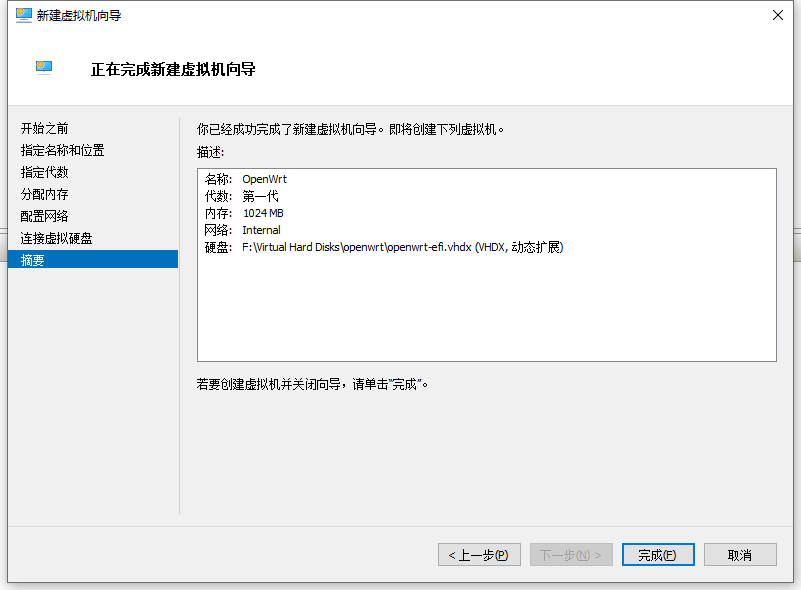801x590 pixels.
Task: Open the 连接虚拟硬盘 step
Action: click(57, 239)
